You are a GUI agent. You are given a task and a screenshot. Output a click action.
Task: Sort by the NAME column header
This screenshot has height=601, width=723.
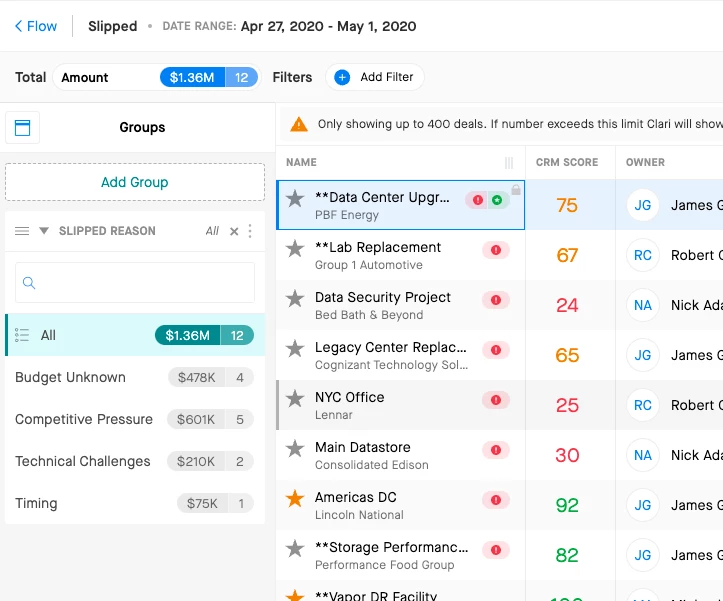301,162
